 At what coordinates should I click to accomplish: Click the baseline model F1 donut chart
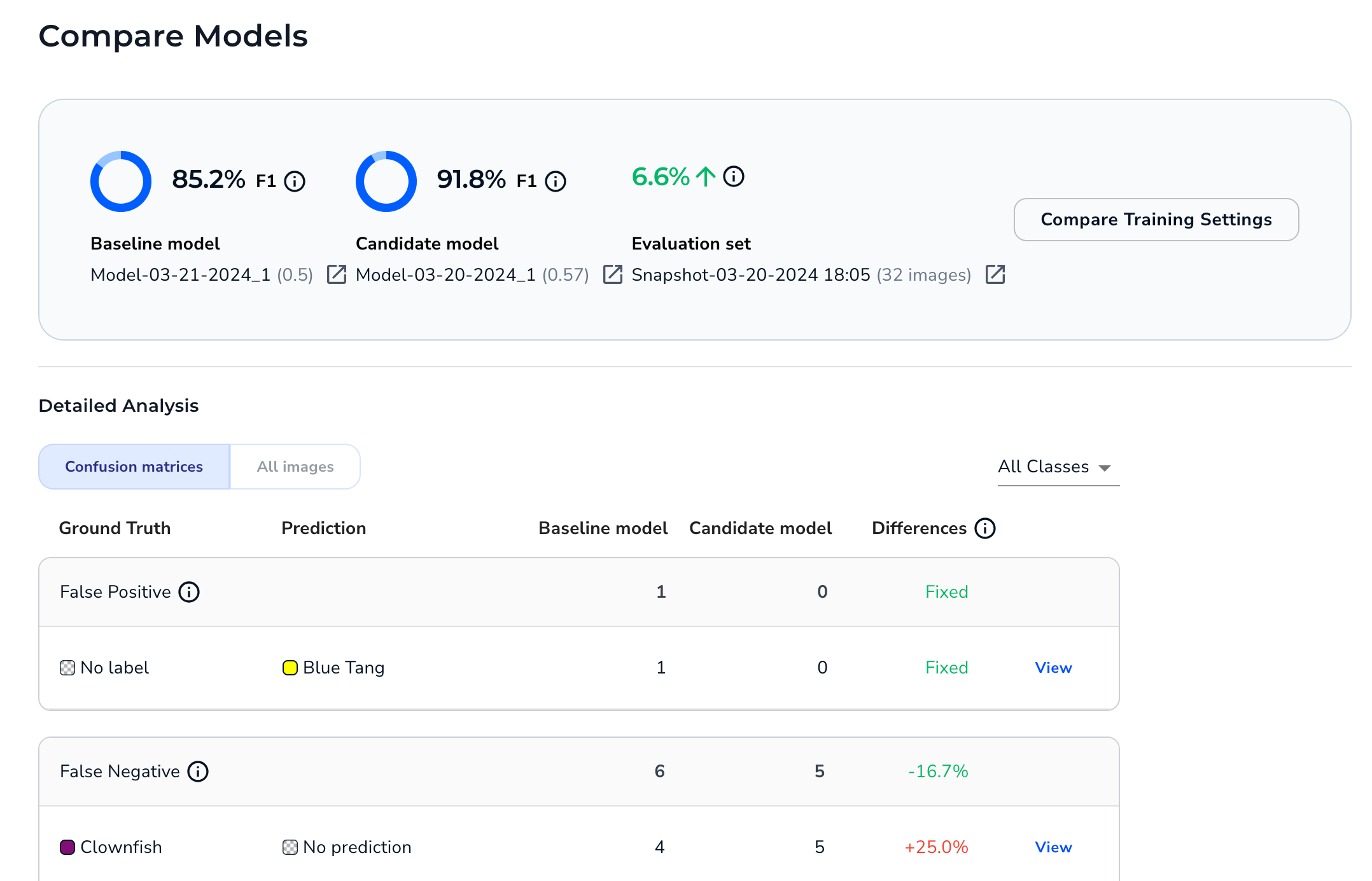pos(121,181)
